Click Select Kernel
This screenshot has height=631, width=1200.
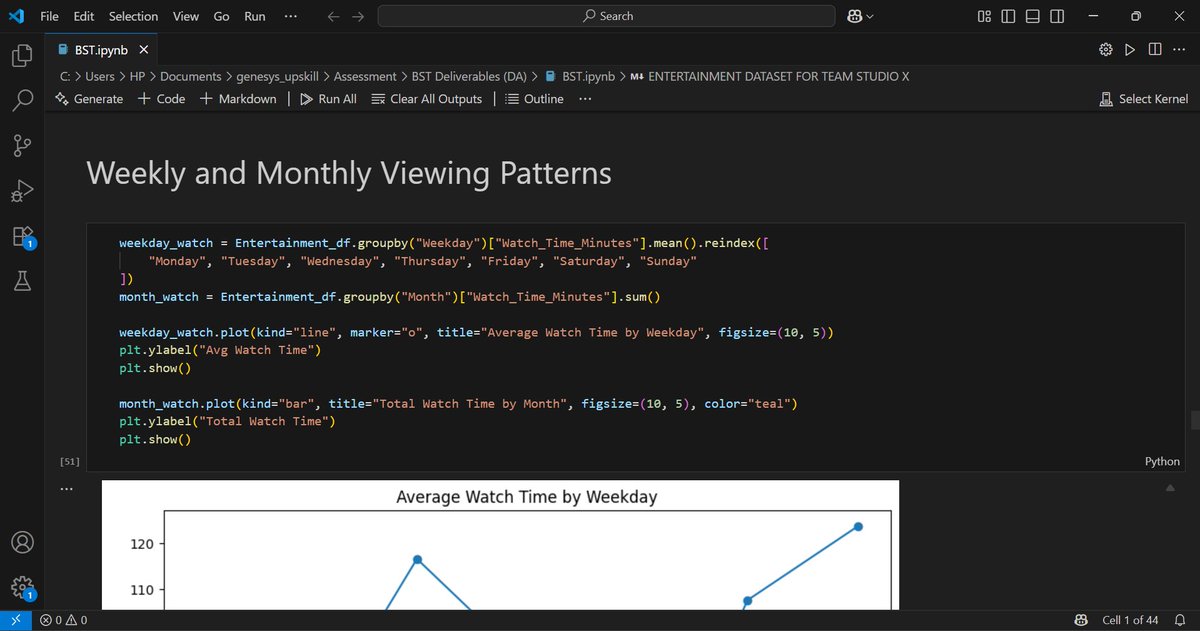point(1143,99)
